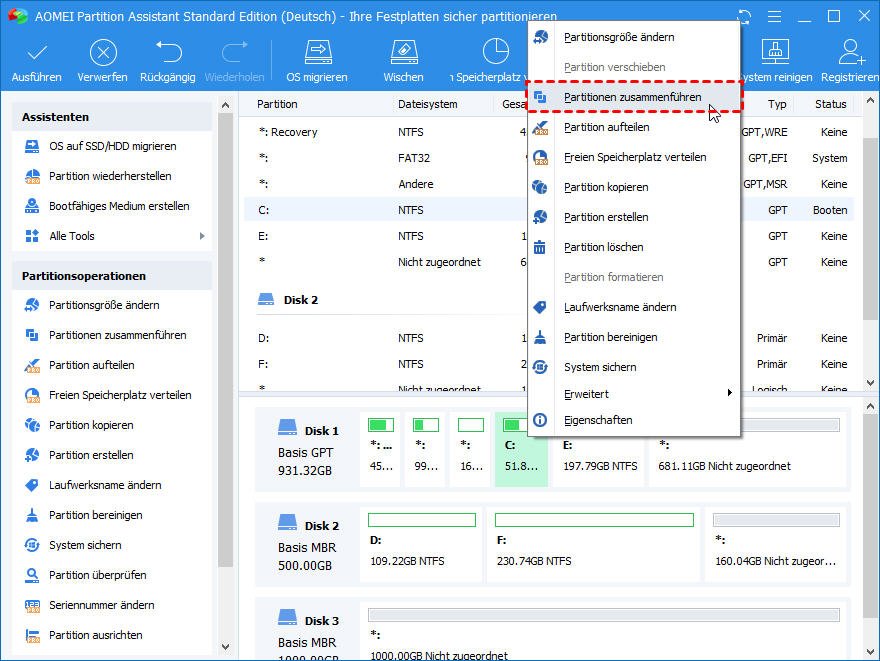Click sidebar Partition aufteilen icon
Screen dimensions: 880x661
coord(32,365)
